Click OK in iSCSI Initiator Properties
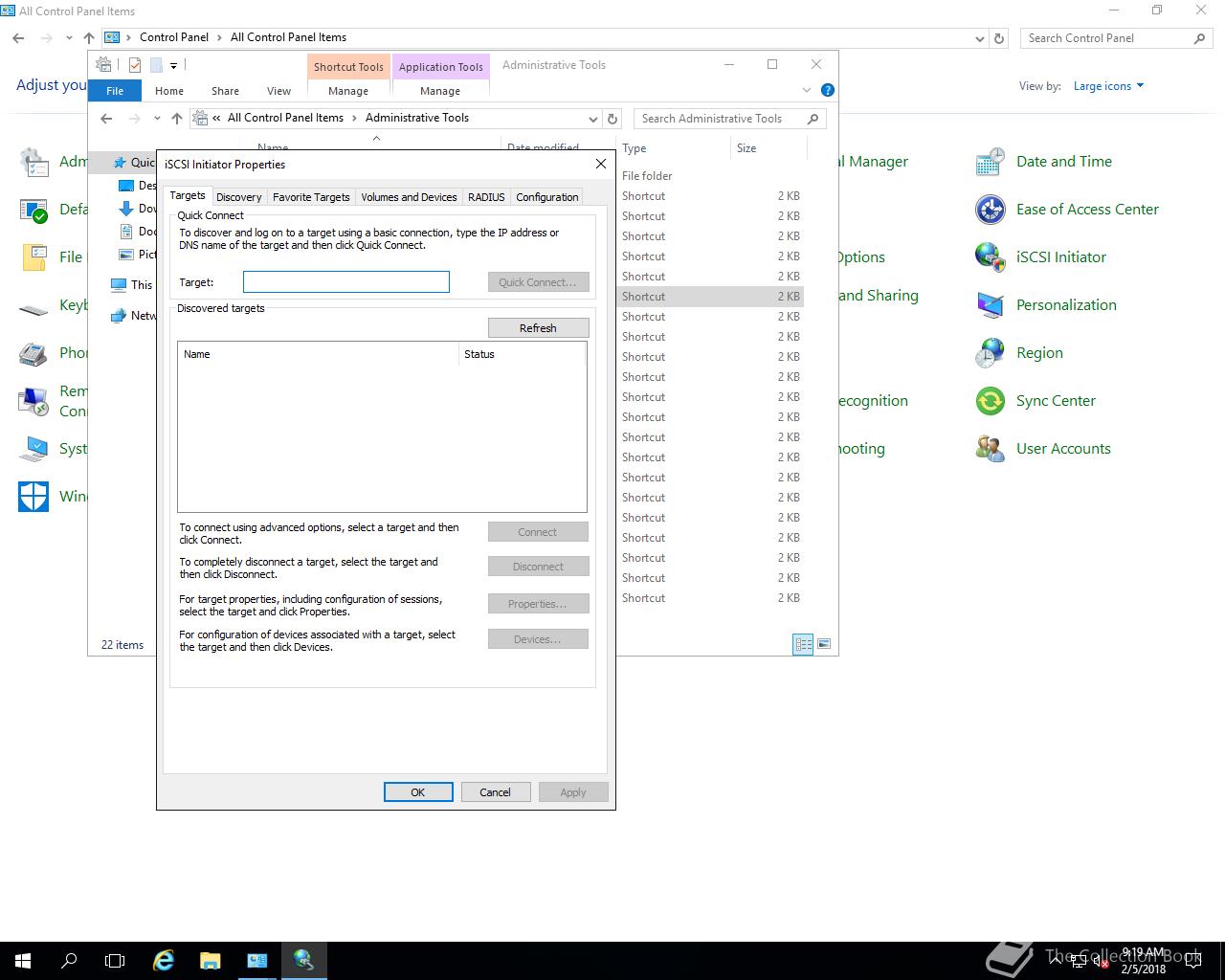Image resolution: width=1225 pixels, height=980 pixels. click(x=418, y=791)
